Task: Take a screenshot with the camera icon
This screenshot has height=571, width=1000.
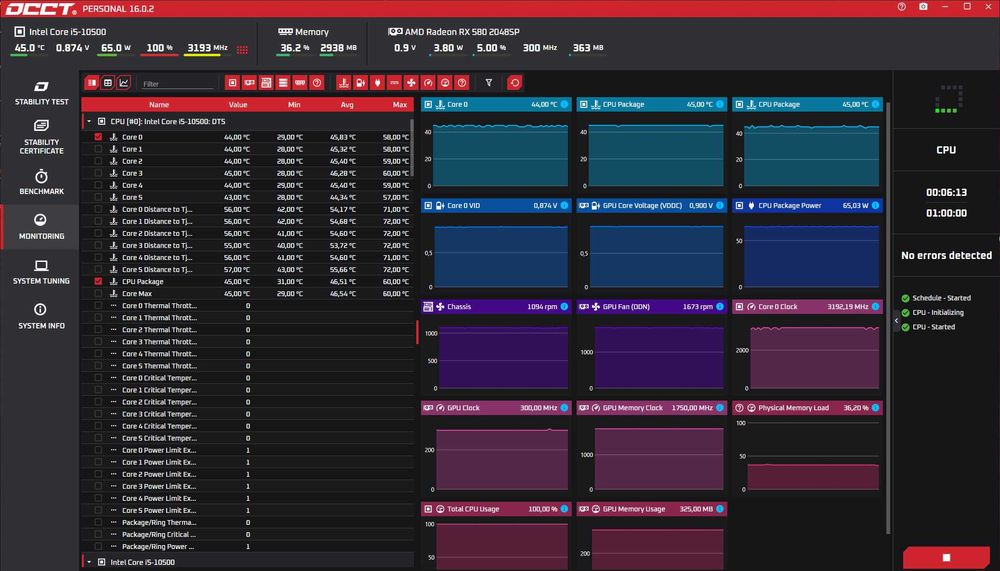Action: (923, 7)
